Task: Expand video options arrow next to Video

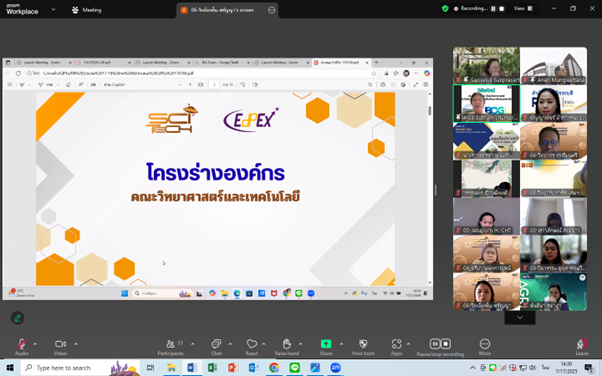Action: click(x=76, y=344)
